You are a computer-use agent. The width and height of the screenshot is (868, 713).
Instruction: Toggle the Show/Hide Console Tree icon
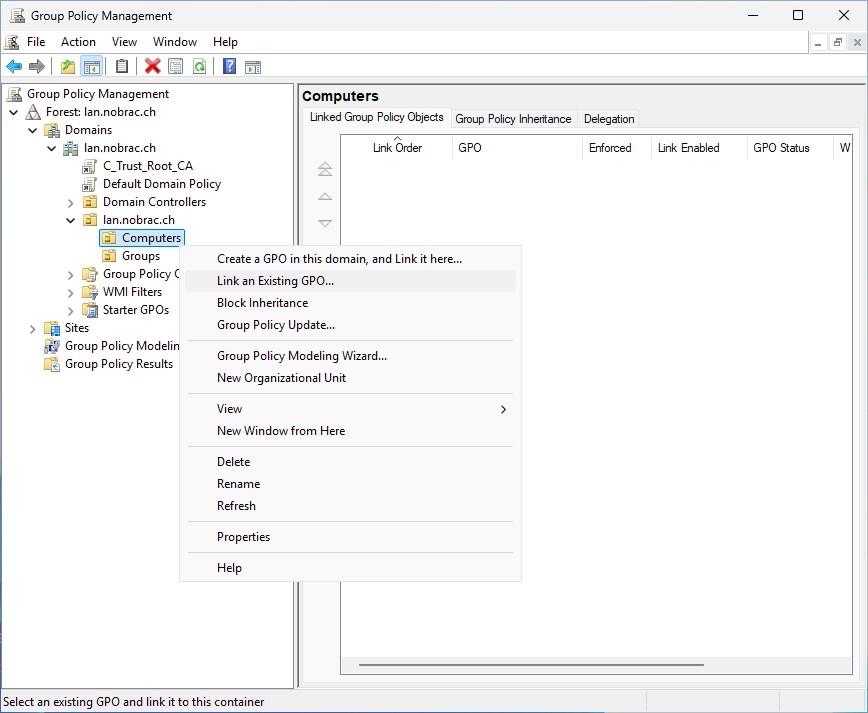click(x=92, y=67)
